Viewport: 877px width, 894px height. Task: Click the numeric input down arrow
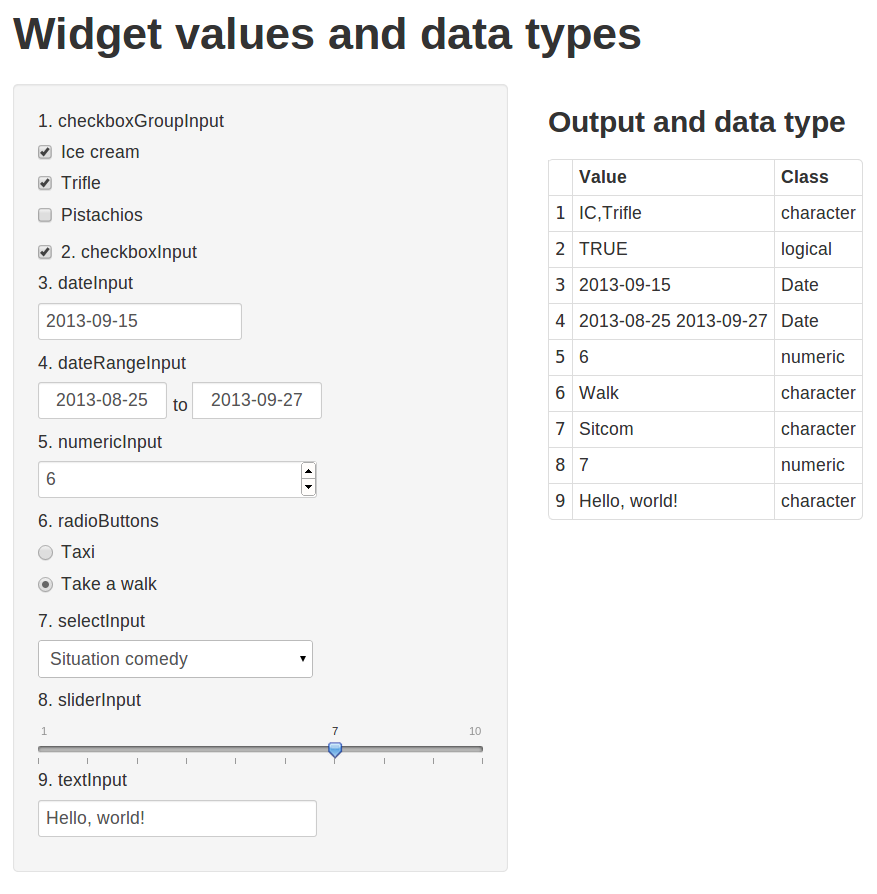[x=308, y=487]
